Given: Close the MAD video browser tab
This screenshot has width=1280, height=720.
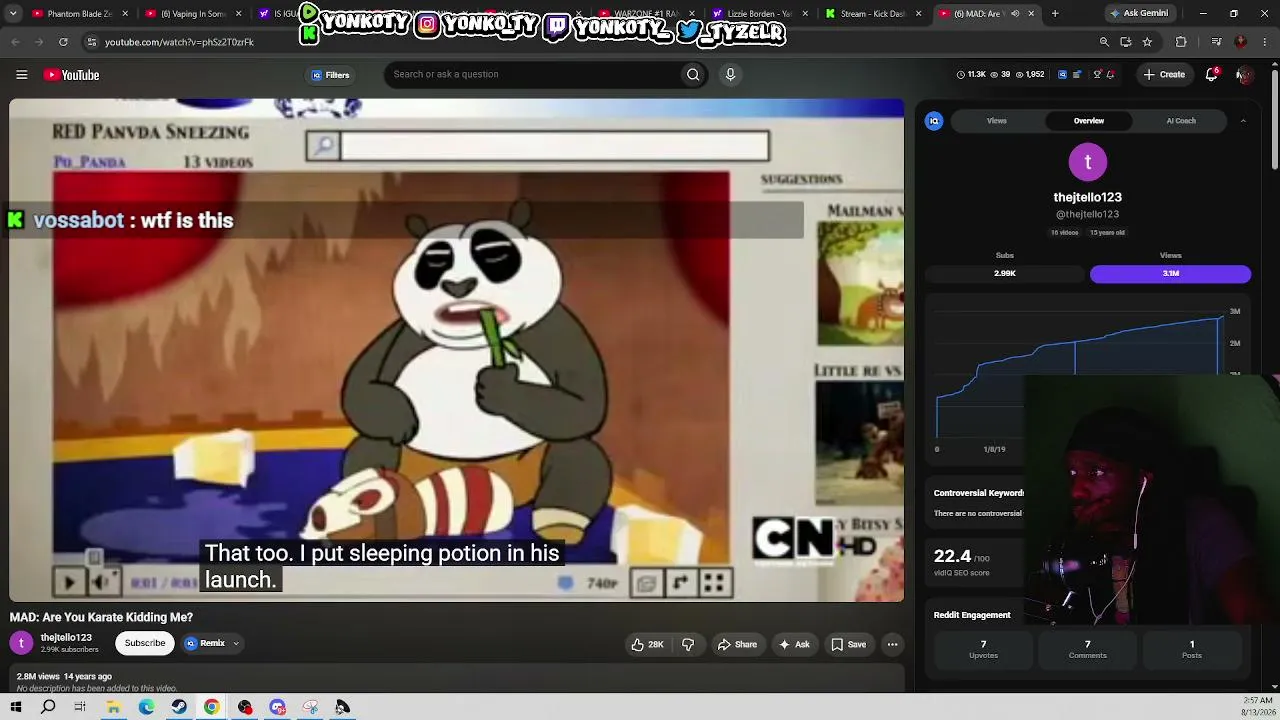Looking at the screenshot, I should click(x=1031, y=14).
